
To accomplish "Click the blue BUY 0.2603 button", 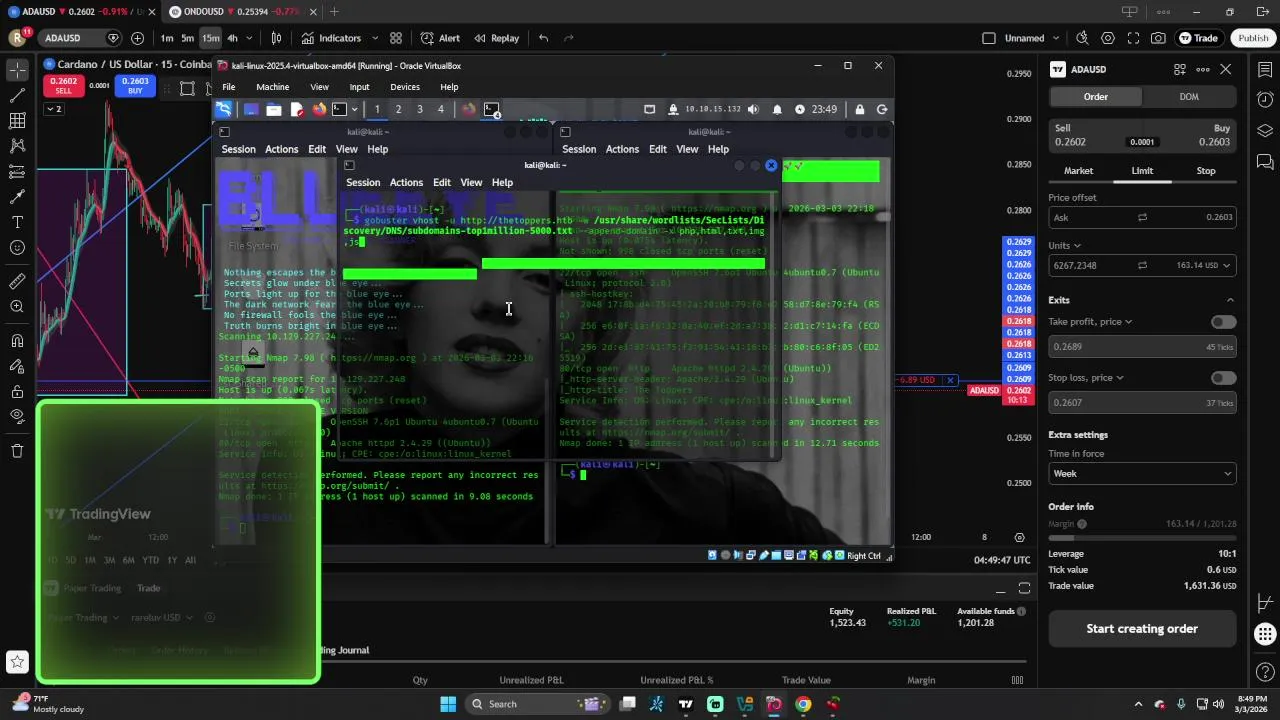I will pos(135,86).
